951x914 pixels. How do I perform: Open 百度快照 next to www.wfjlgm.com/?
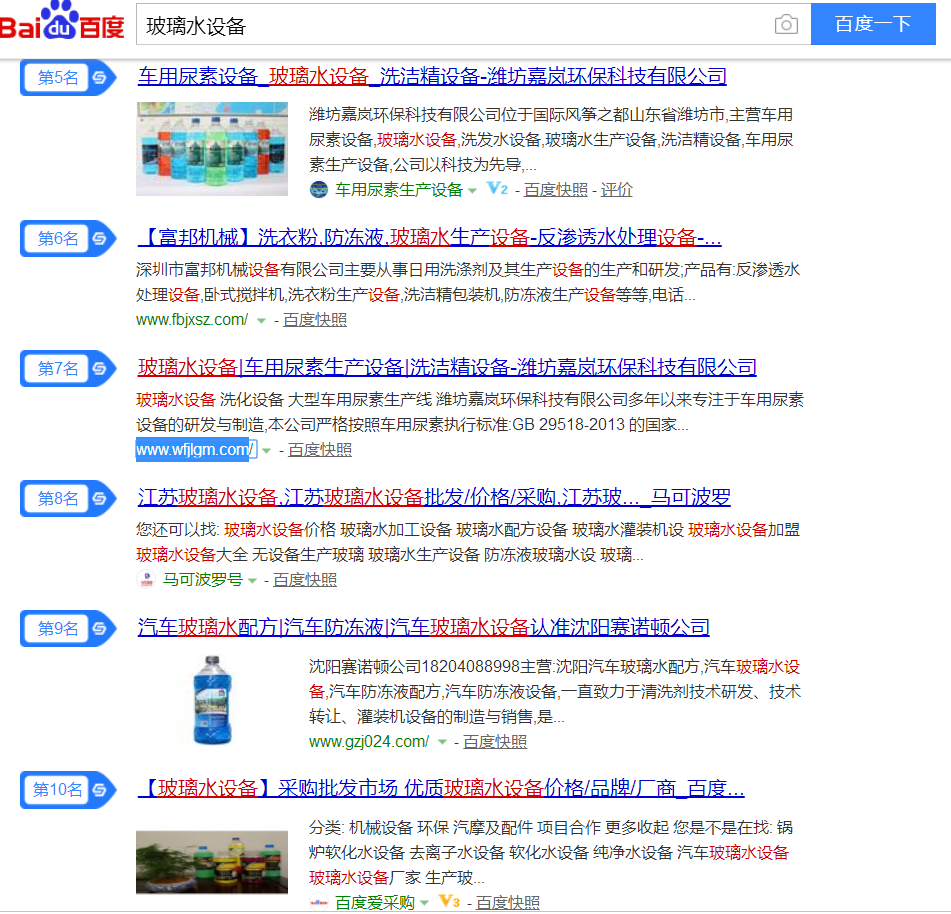tap(320, 449)
